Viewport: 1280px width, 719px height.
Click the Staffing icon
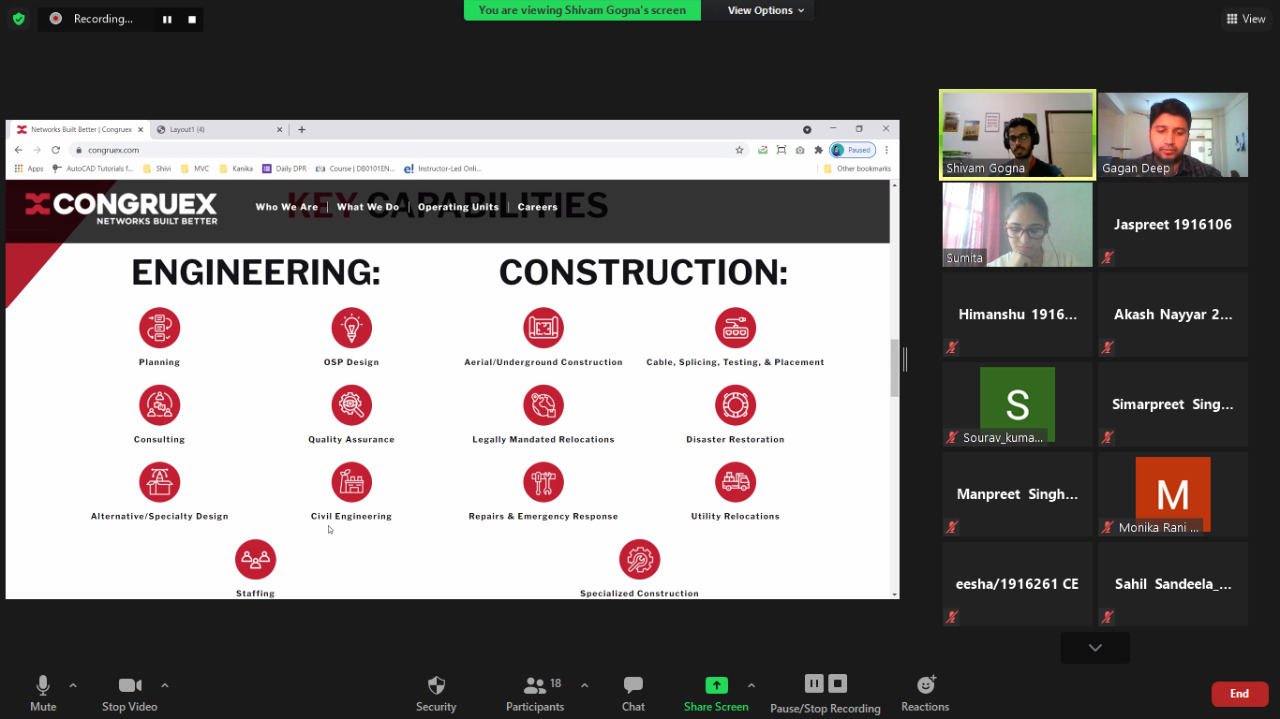tap(255, 559)
